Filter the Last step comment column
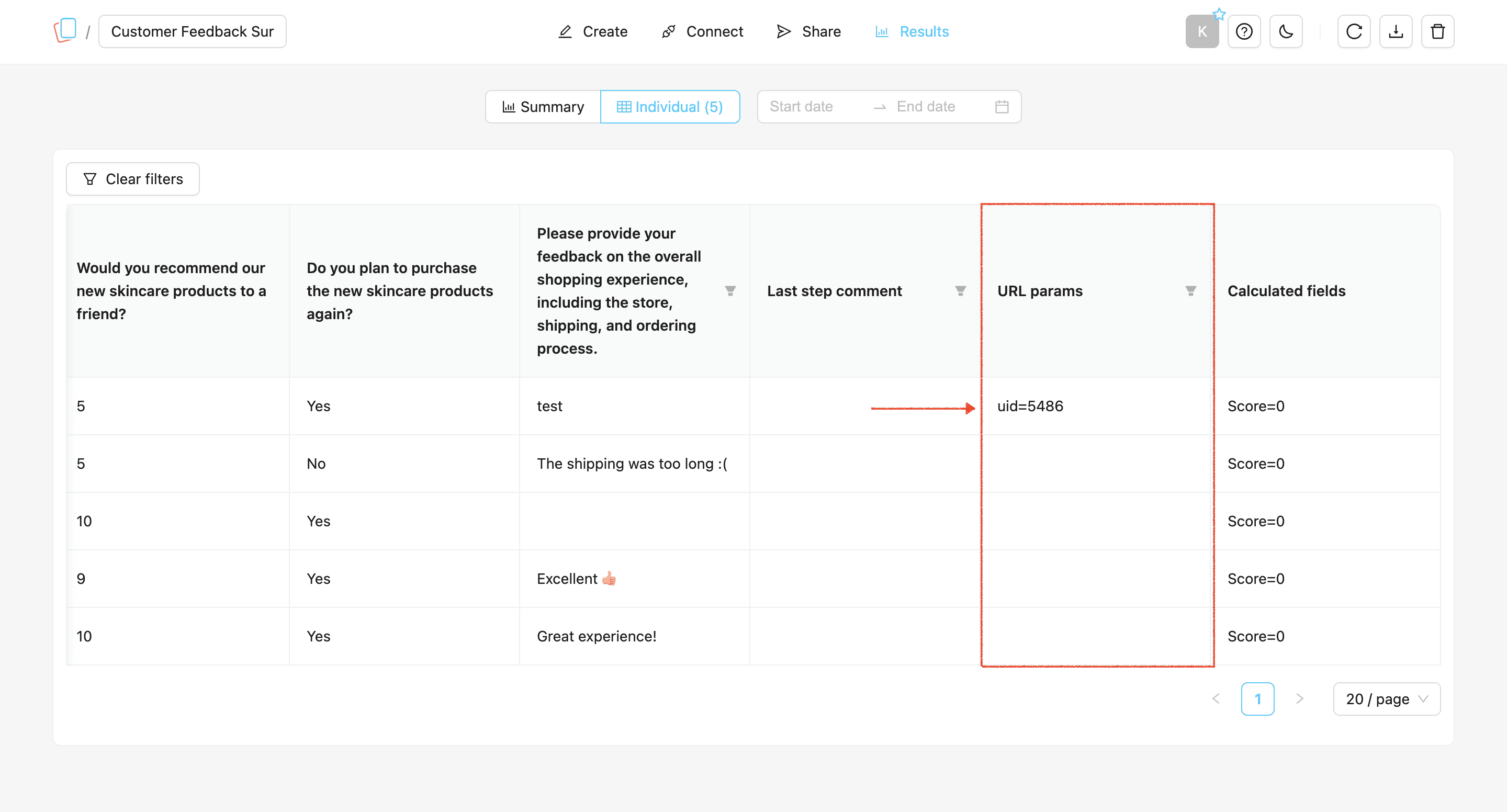Viewport: 1507px width, 812px height. click(x=960, y=291)
